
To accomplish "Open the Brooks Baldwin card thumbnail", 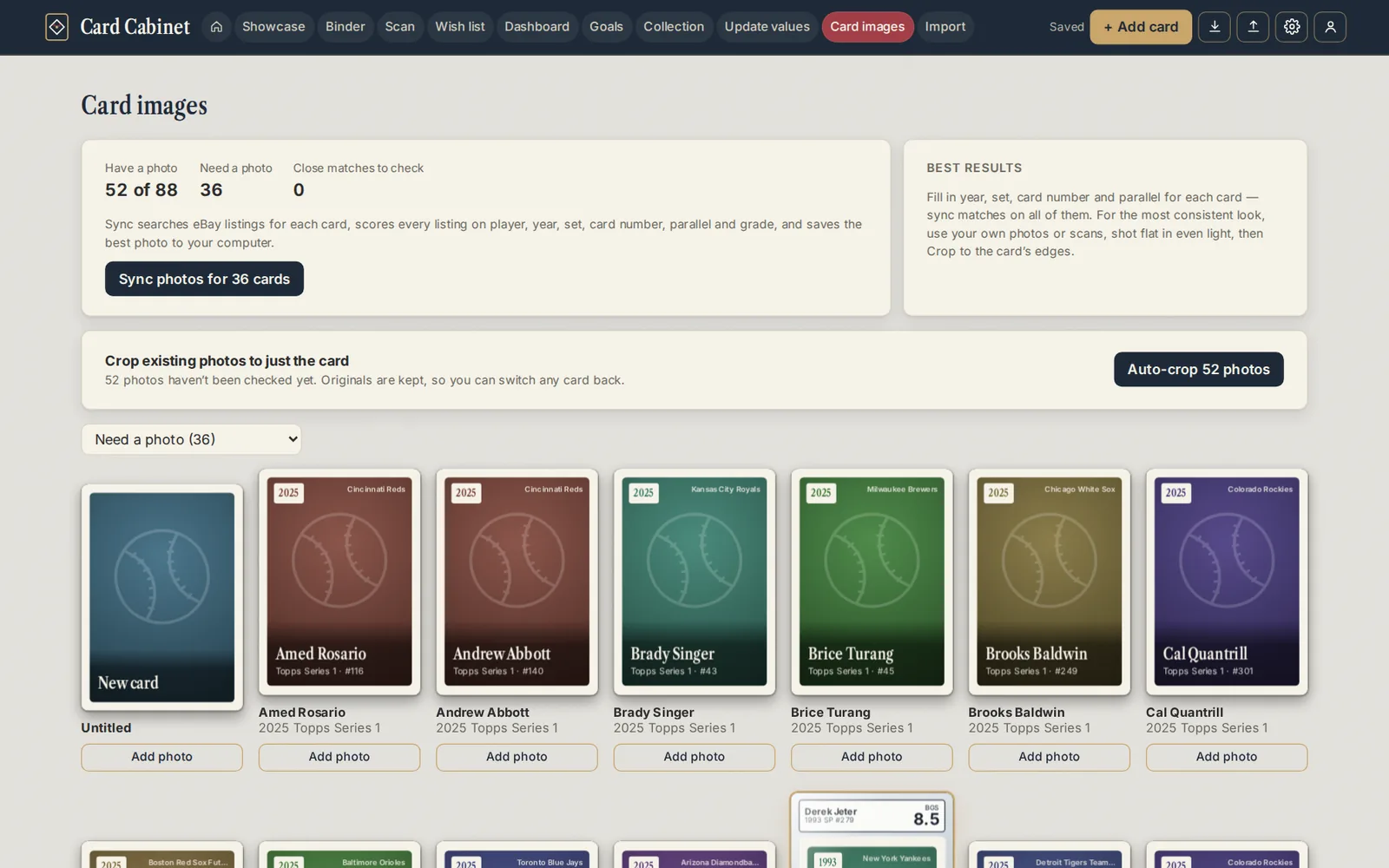I will tap(1050, 582).
